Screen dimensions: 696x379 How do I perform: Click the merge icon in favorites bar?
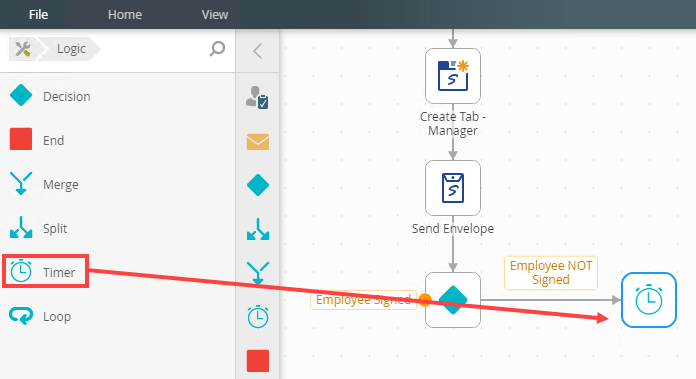[258, 272]
